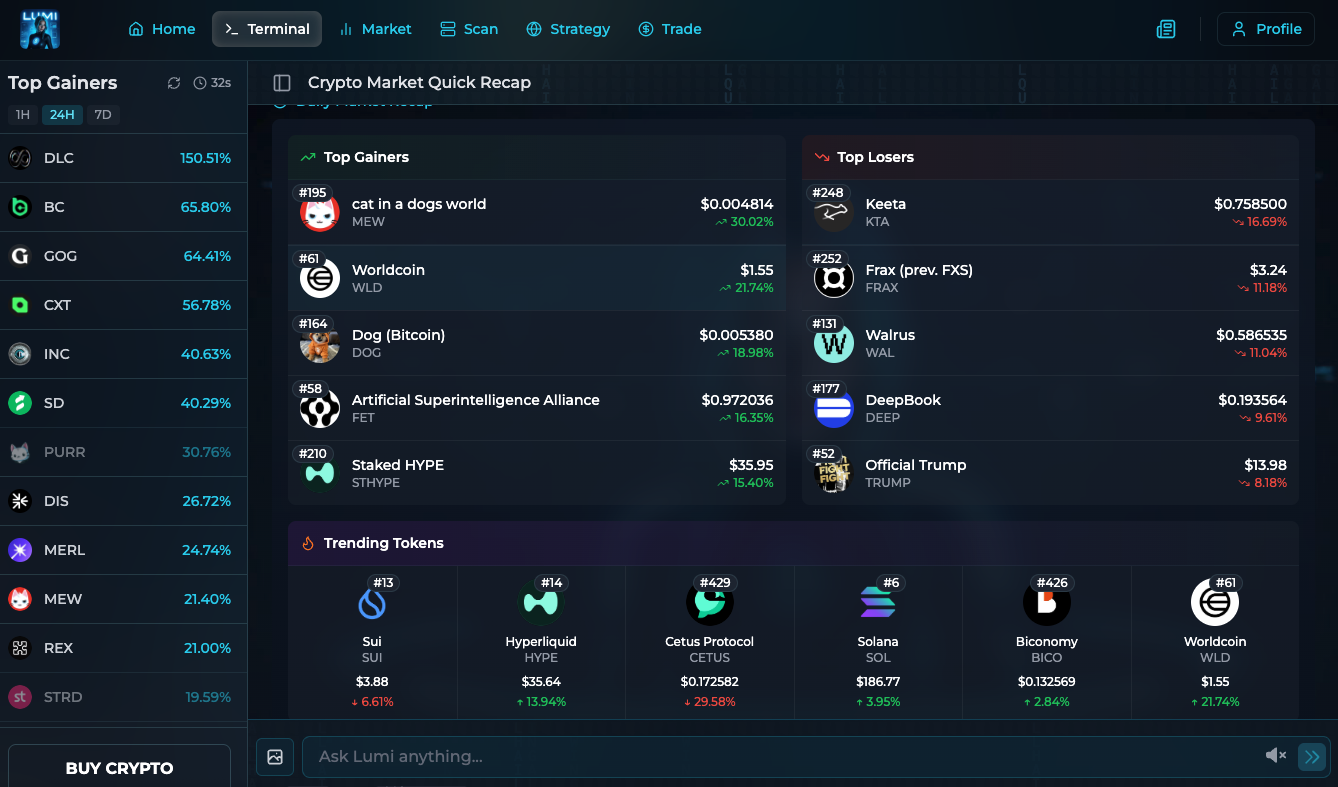Open the Keeta KTA row in Top Losers
Viewport: 1338px width, 787px height.
1050,212
